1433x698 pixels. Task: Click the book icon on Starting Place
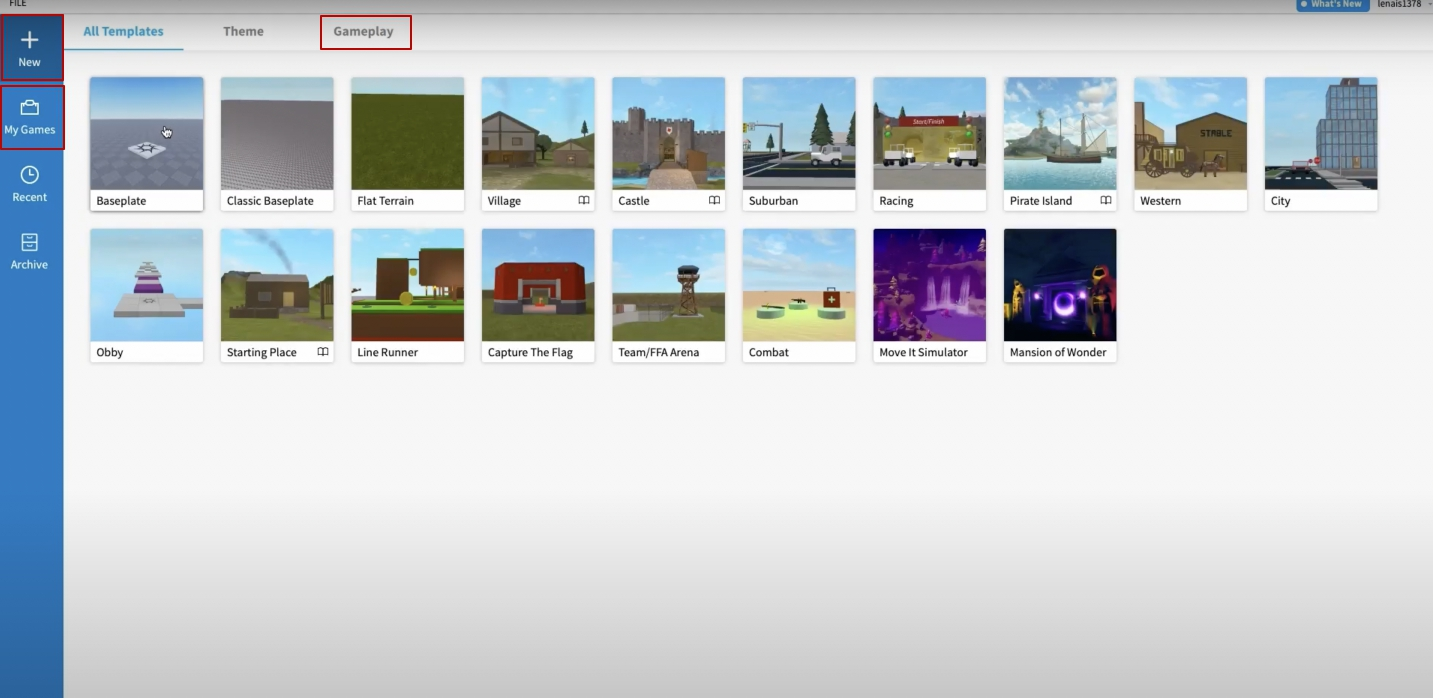[323, 352]
